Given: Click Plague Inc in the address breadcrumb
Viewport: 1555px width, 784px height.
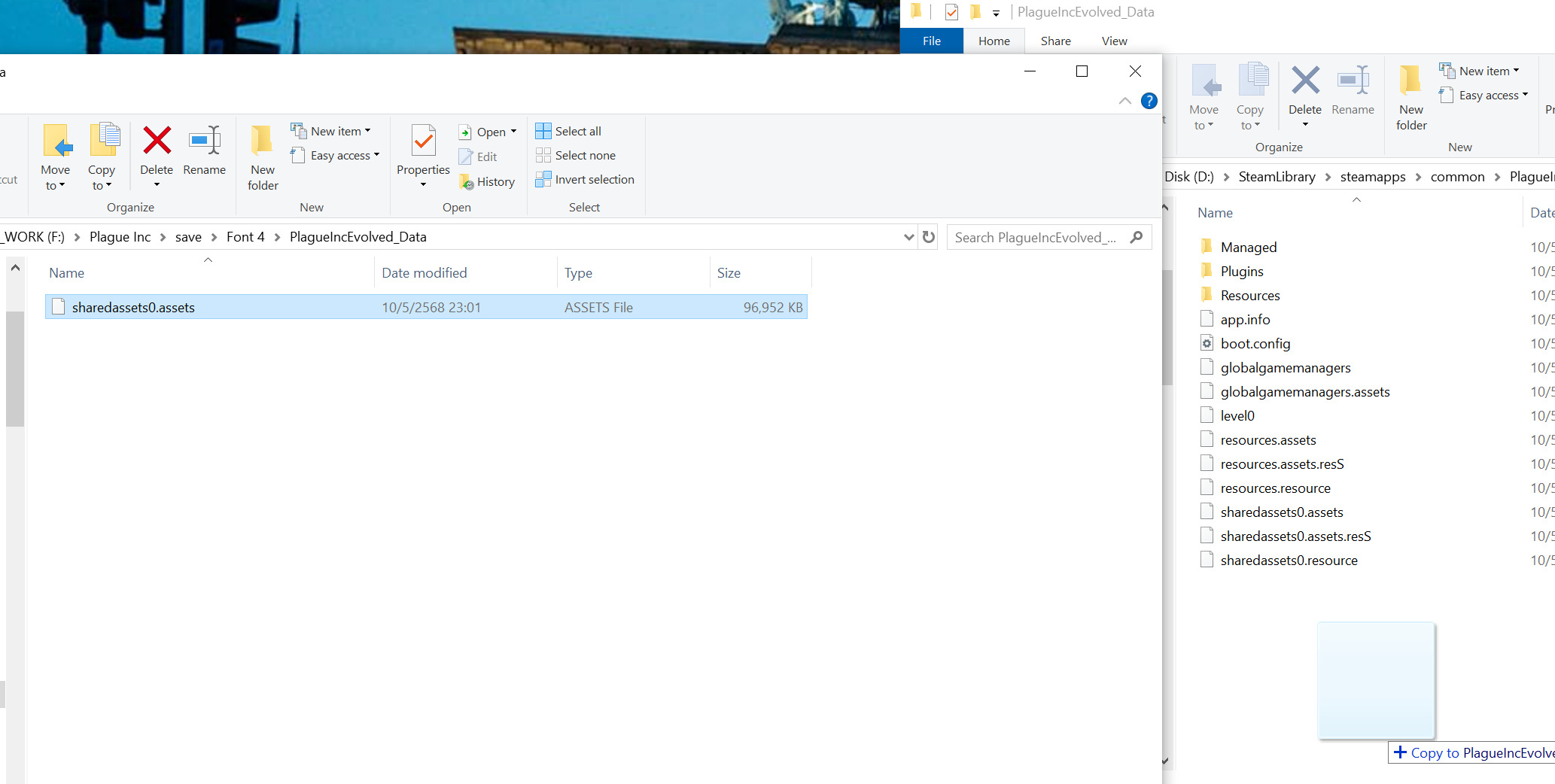Looking at the screenshot, I should pos(120,237).
